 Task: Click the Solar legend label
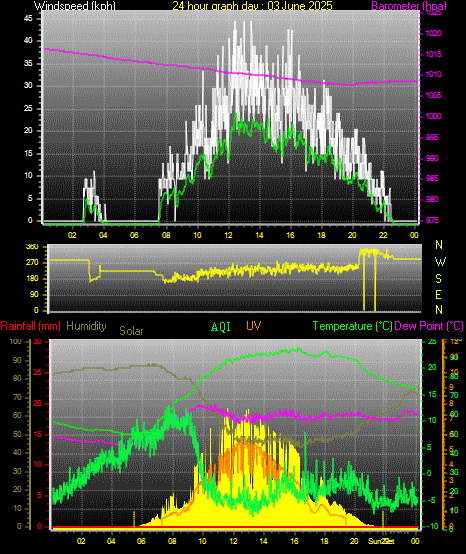pyautogui.click(x=131, y=331)
